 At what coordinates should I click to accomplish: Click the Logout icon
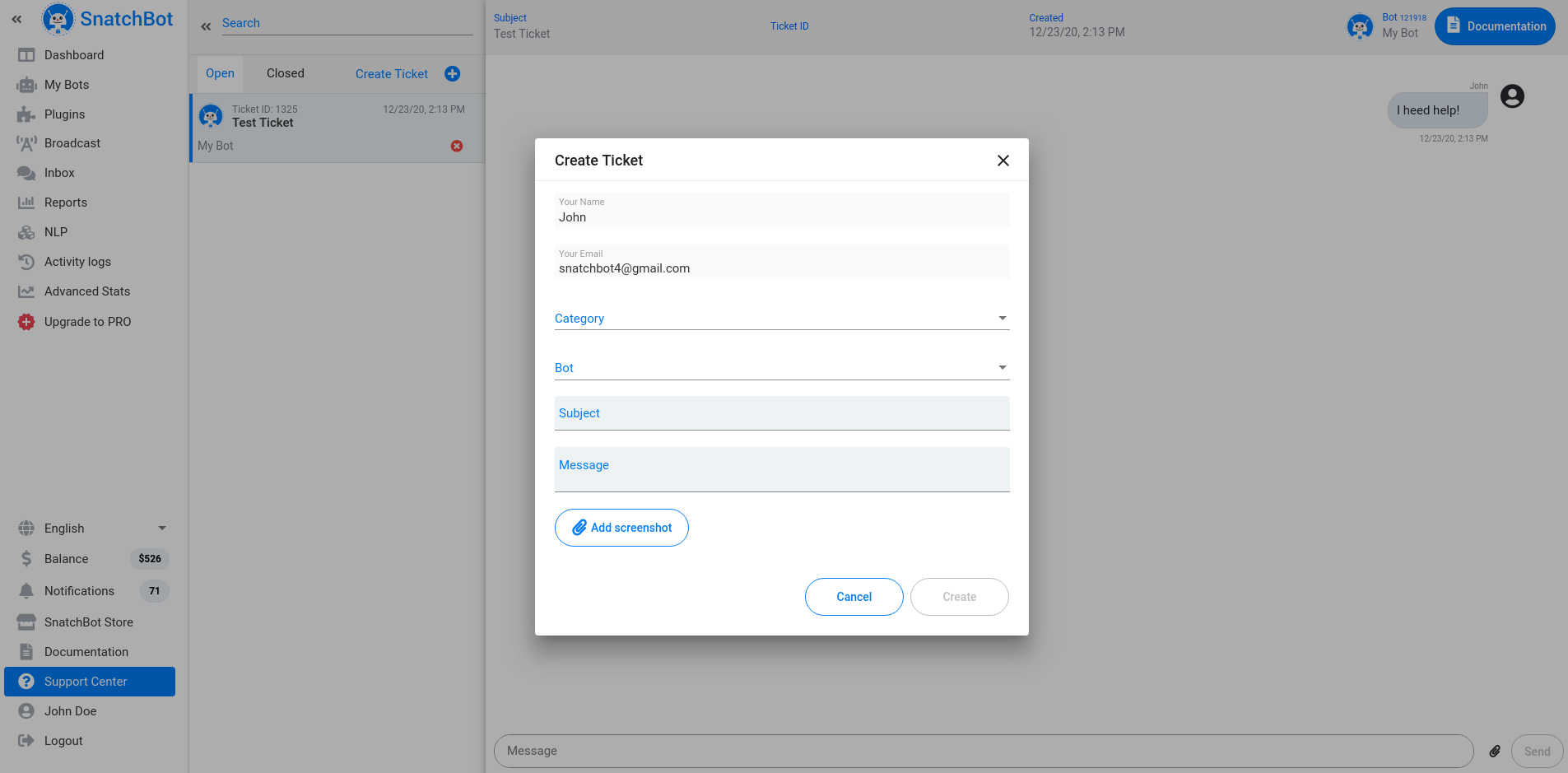26,741
